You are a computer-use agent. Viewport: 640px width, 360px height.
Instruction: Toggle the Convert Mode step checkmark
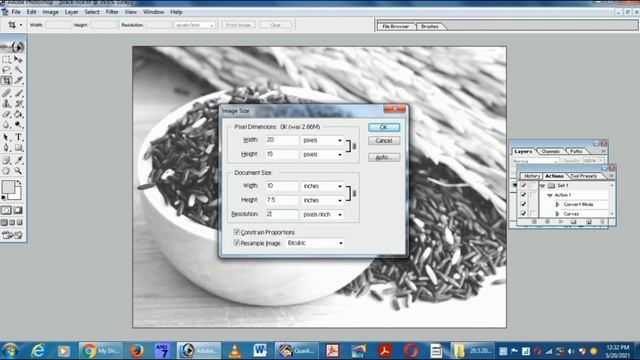[523, 204]
